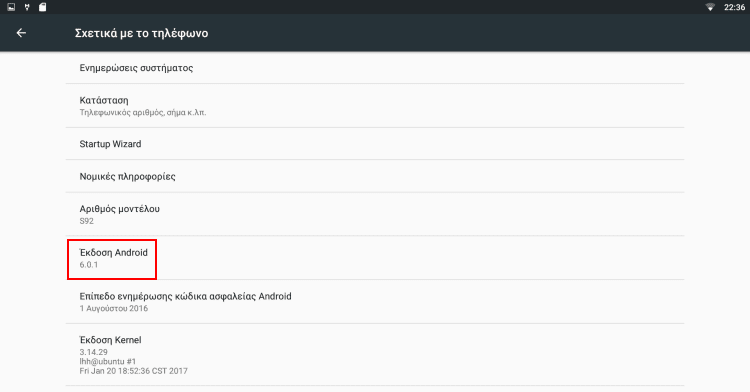The image size is (750, 392).
Task: Open Νομικές πληροφορίες
Action: pyautogui.click(x=375, y=176)
